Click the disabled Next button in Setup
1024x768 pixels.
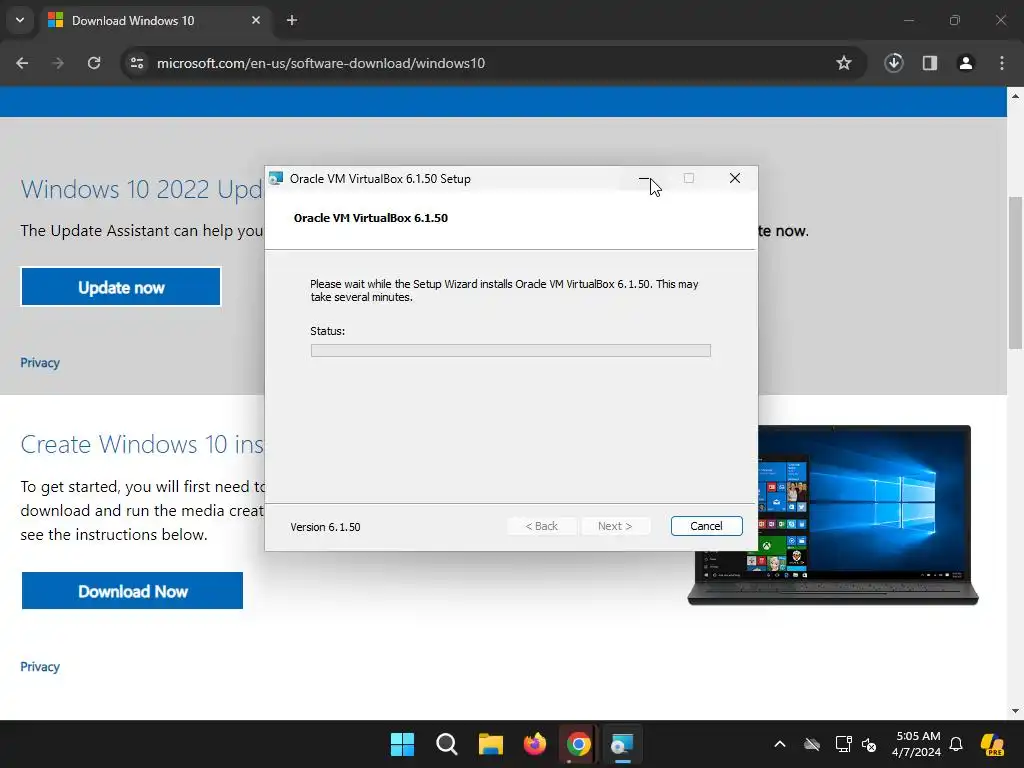615,526
